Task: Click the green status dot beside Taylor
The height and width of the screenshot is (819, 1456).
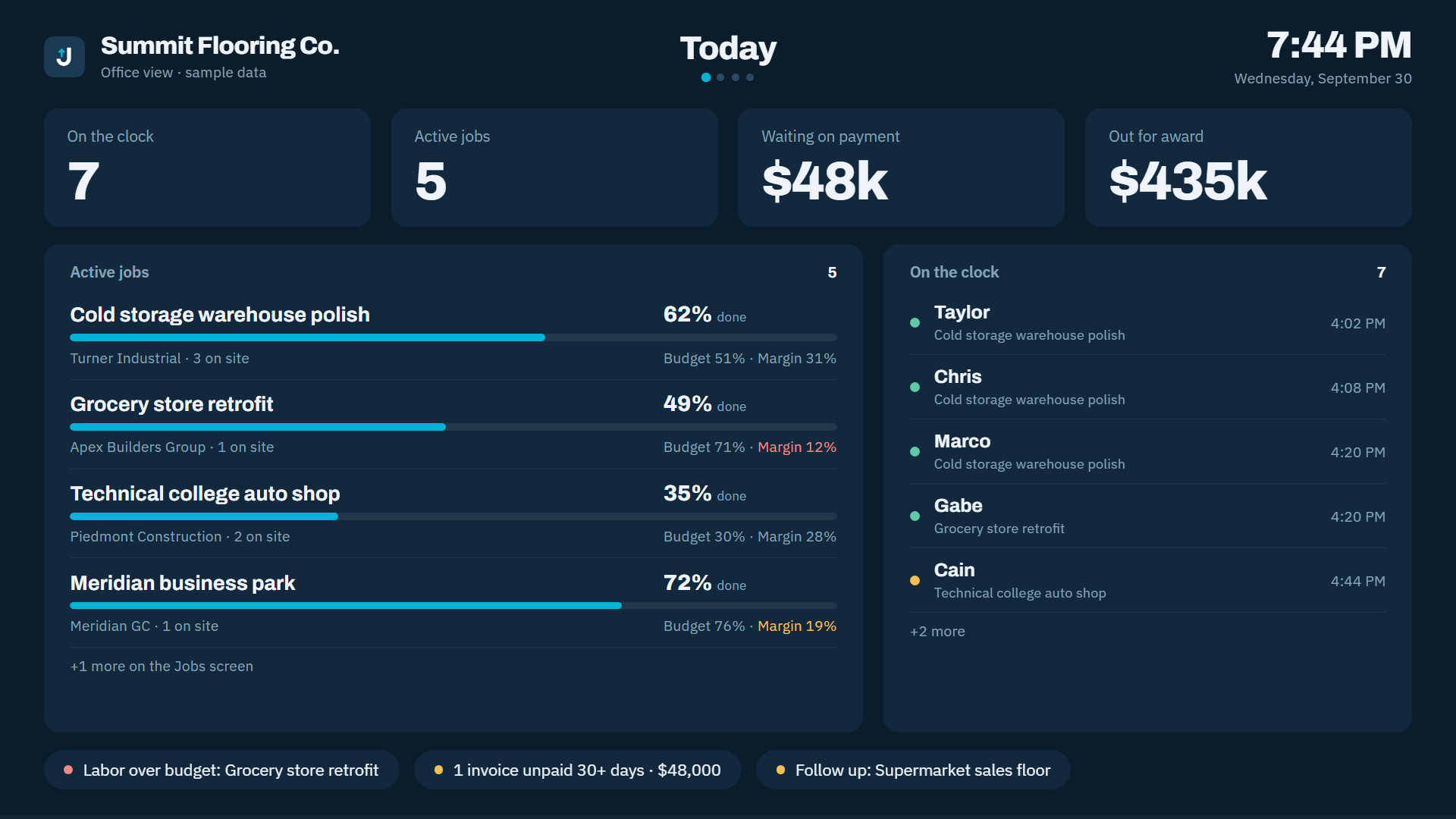Action: coord(915,323)
